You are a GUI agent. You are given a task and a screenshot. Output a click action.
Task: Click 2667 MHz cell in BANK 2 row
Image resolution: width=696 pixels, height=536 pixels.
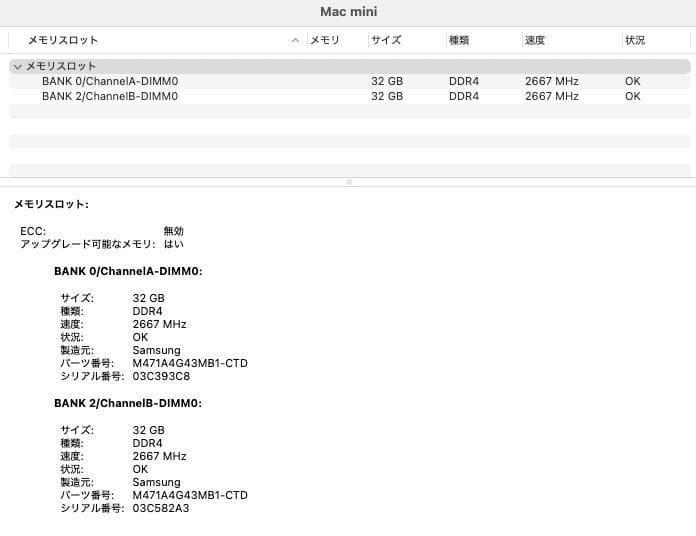551,97
